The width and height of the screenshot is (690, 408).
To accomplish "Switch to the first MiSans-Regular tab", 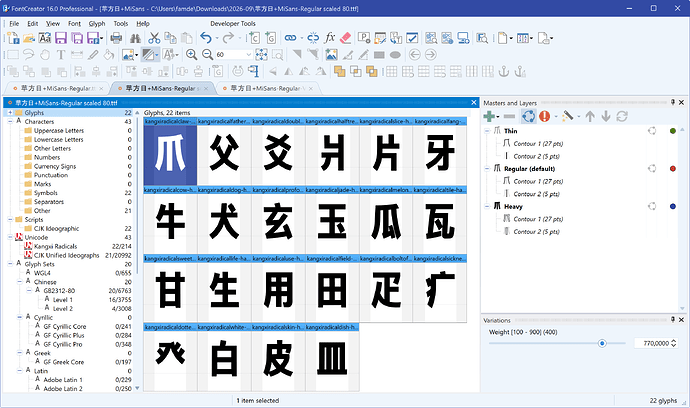I will click(x=56, y=88).
